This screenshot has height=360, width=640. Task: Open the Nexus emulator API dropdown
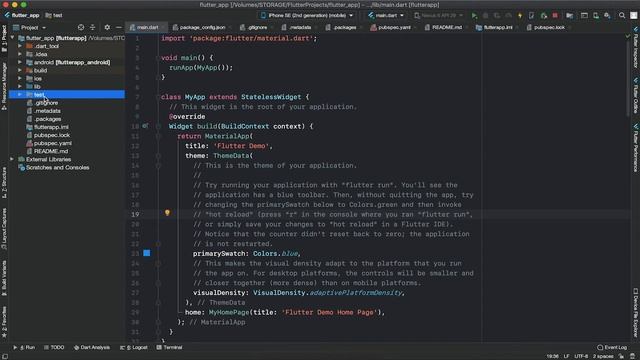click(439, 16)
